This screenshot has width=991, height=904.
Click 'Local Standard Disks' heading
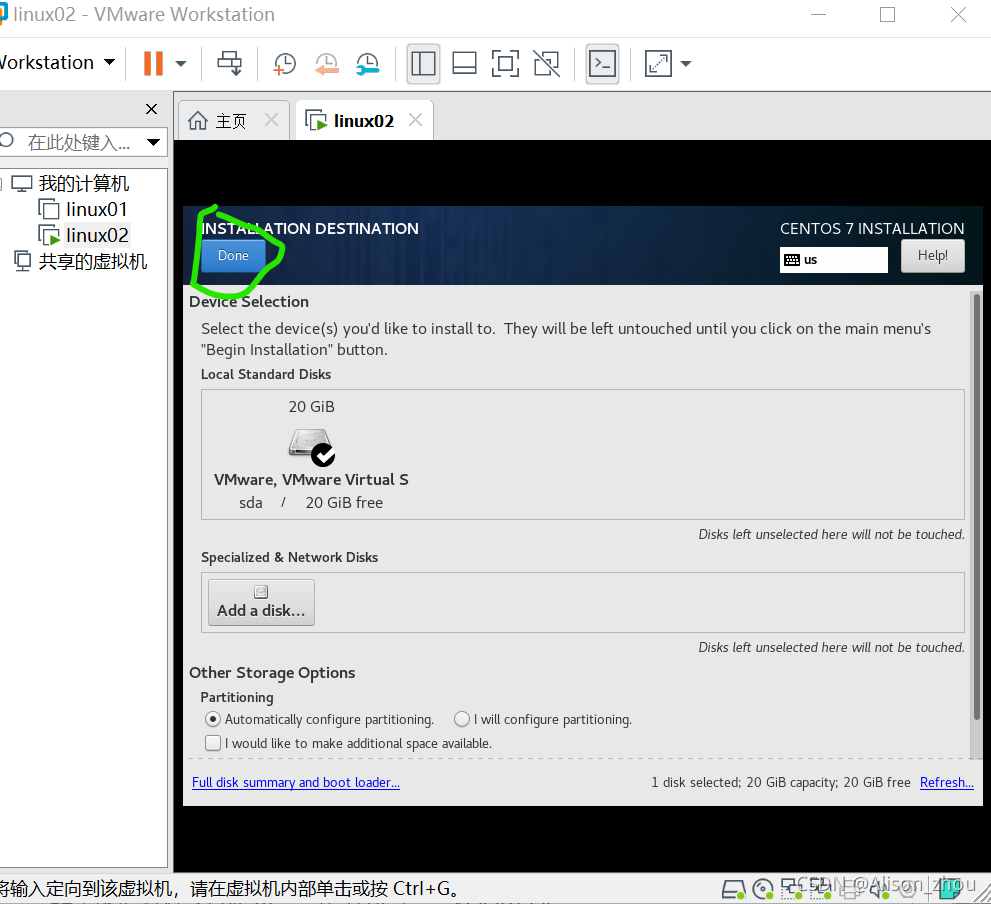point(266,374)
